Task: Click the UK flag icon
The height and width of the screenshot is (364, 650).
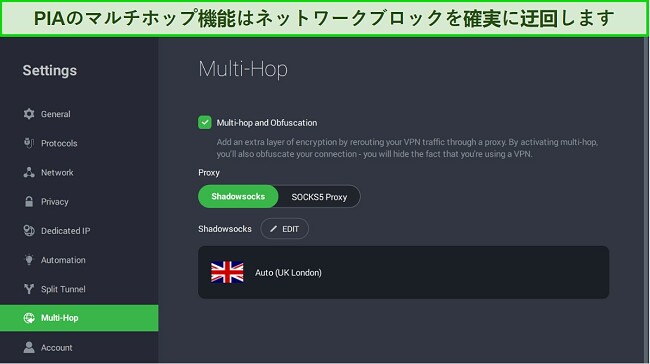Action: click(227, 272)
